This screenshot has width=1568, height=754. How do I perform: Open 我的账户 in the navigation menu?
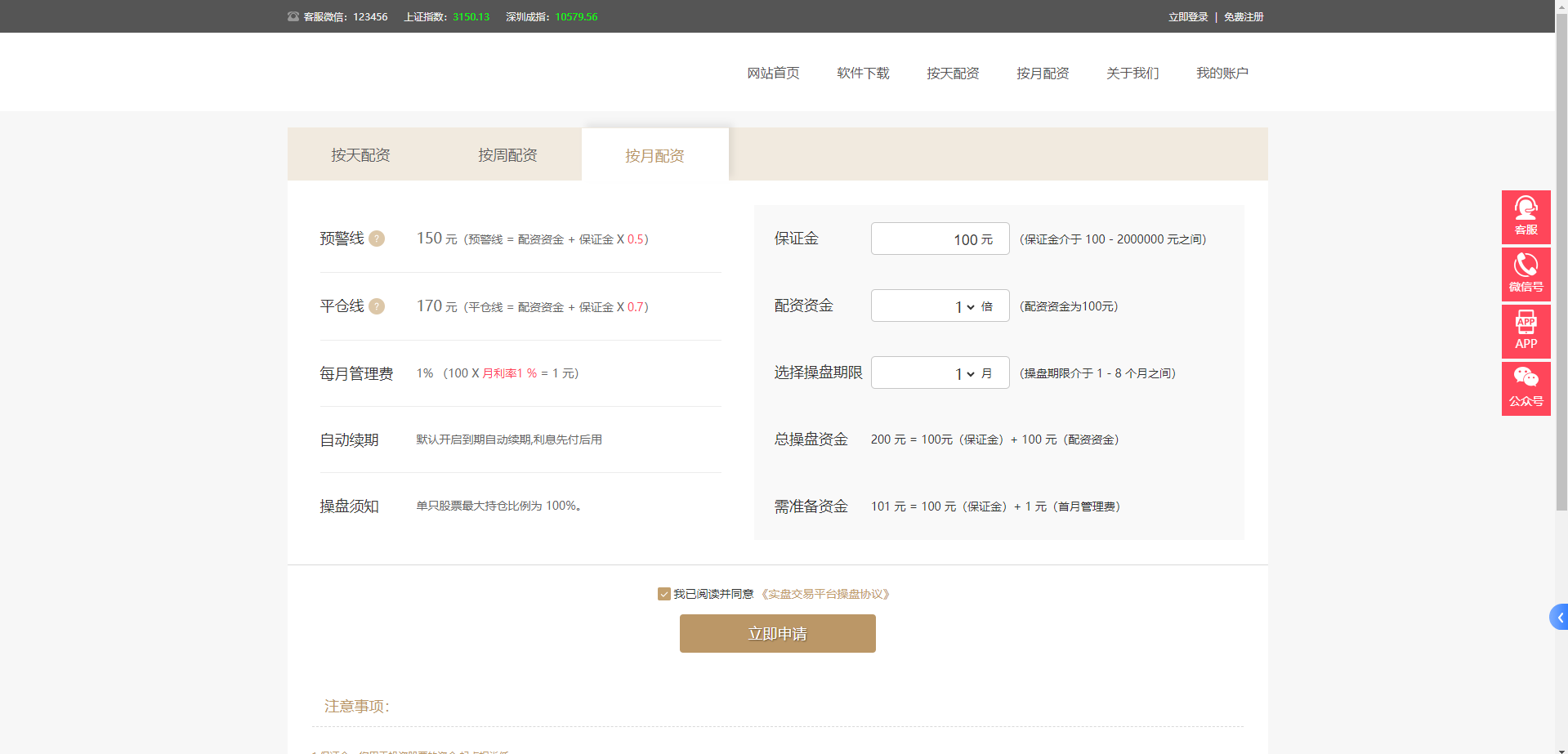[1222, 74]
